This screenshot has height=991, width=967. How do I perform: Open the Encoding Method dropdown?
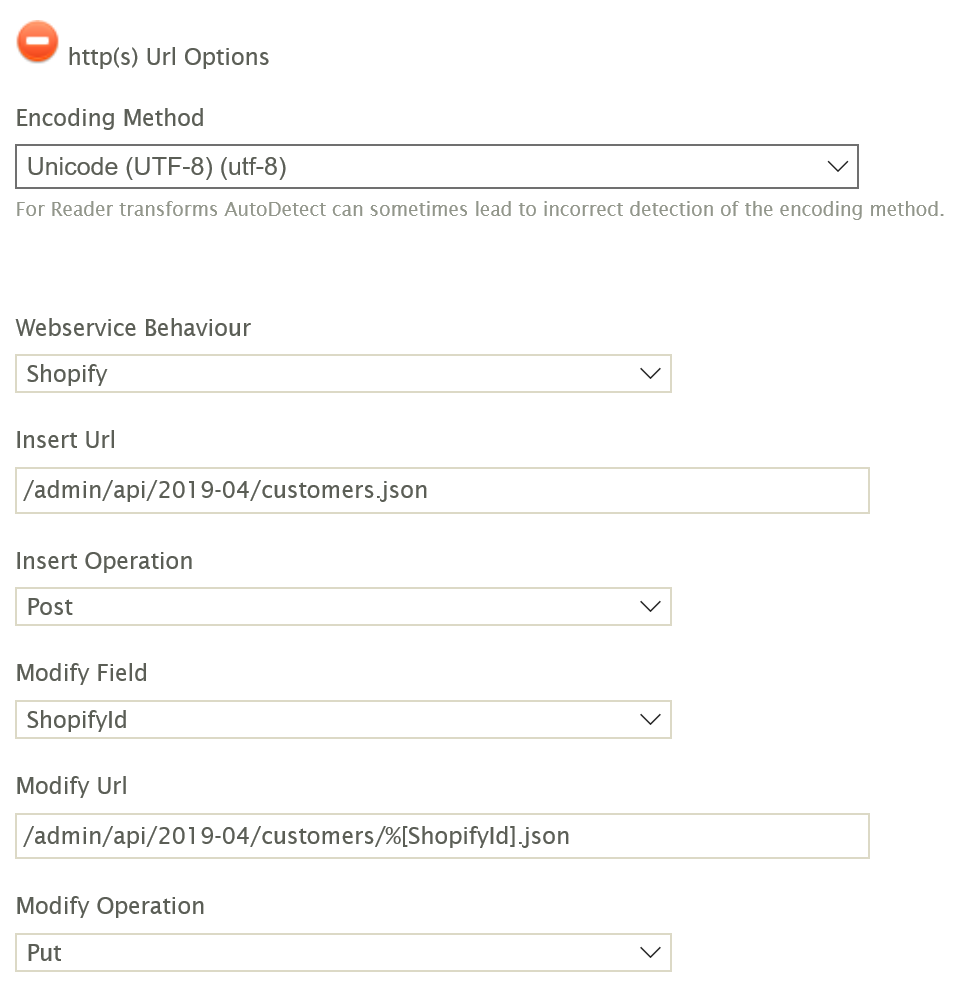coord(436,167)
